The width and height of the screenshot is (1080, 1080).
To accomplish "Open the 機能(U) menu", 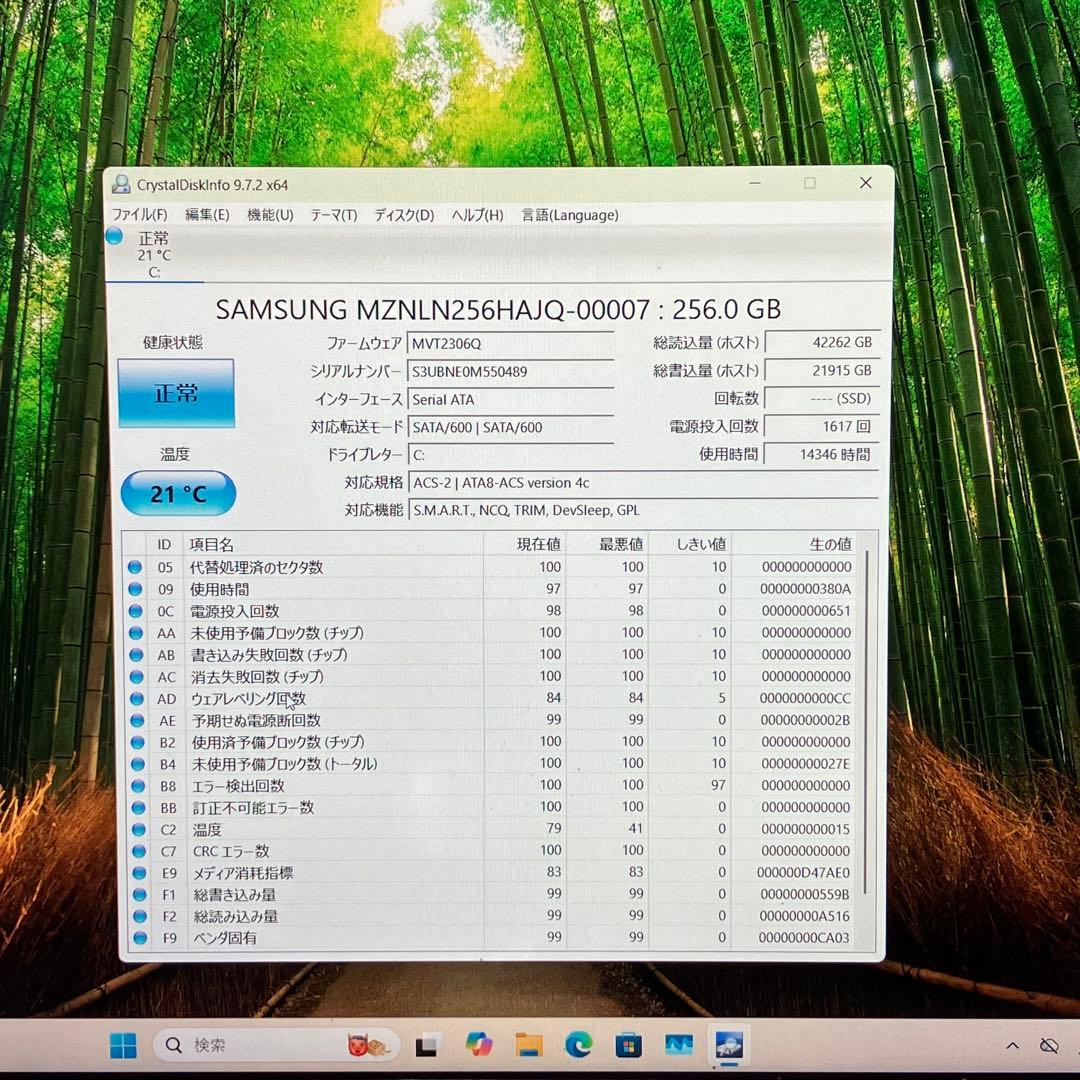I will pyautogui.click(x=270, y=215).
